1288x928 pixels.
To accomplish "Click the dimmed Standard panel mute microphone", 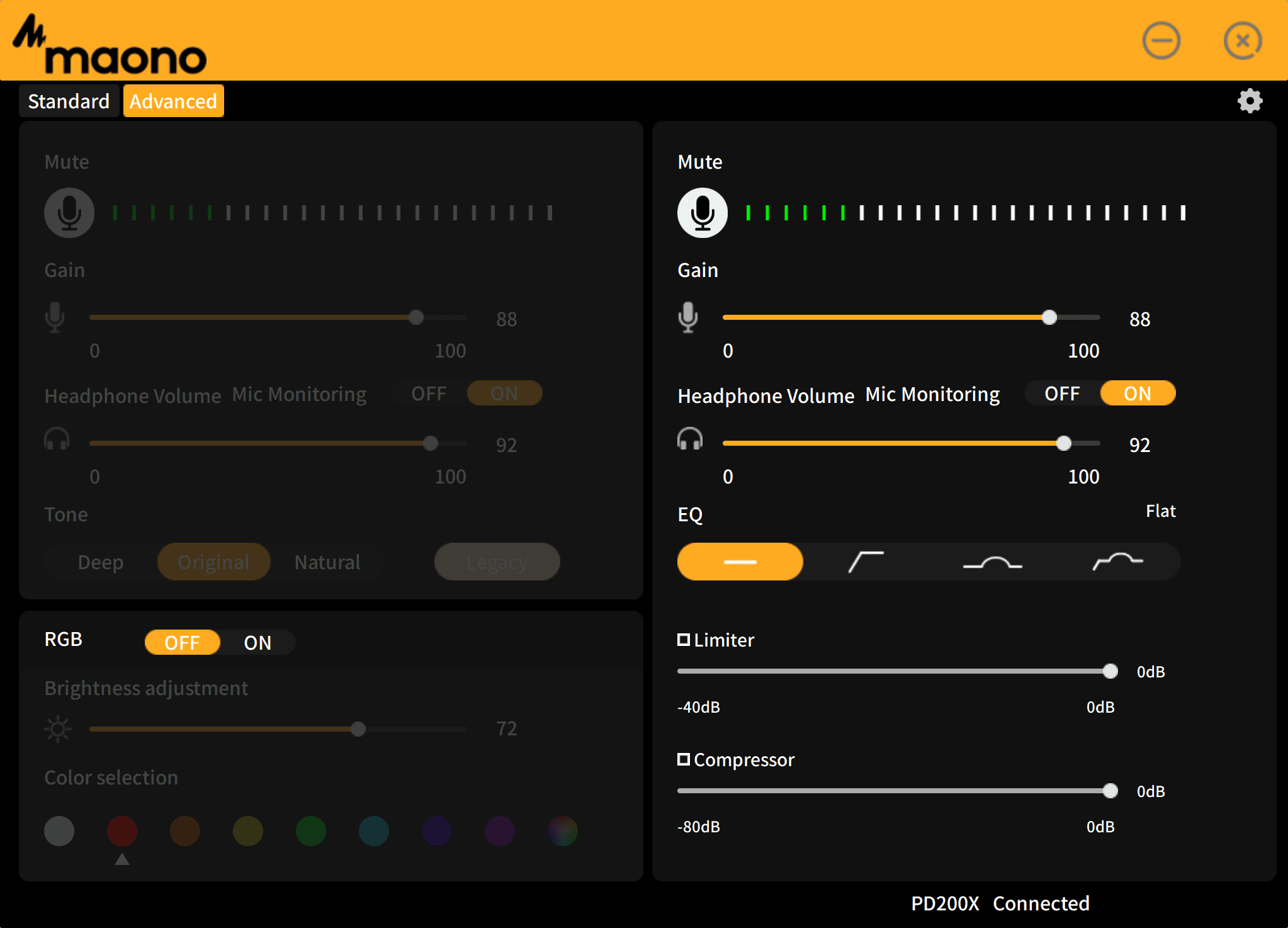I will pos(69,213).
